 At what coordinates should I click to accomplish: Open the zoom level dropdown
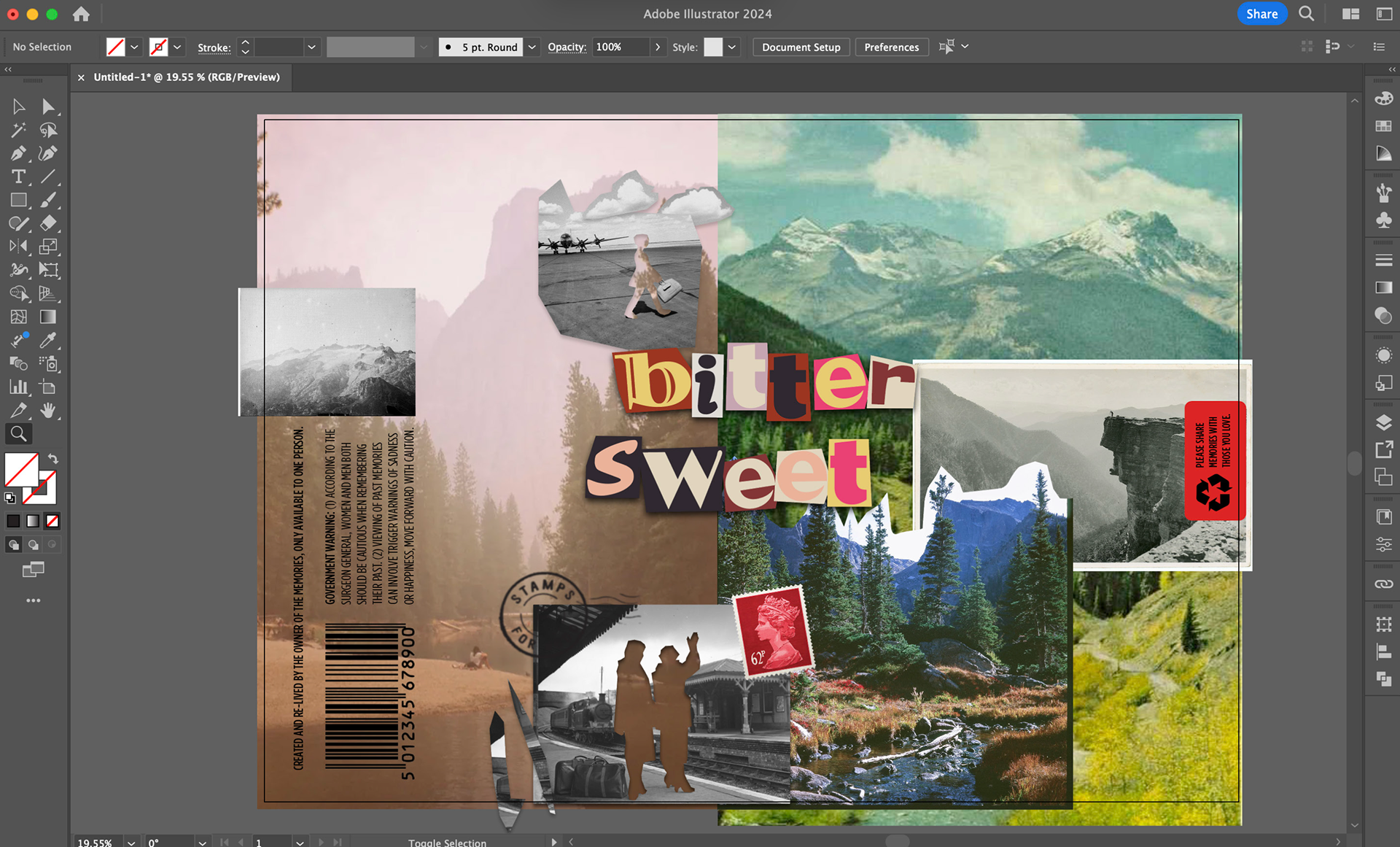click(x=131, y=842)
